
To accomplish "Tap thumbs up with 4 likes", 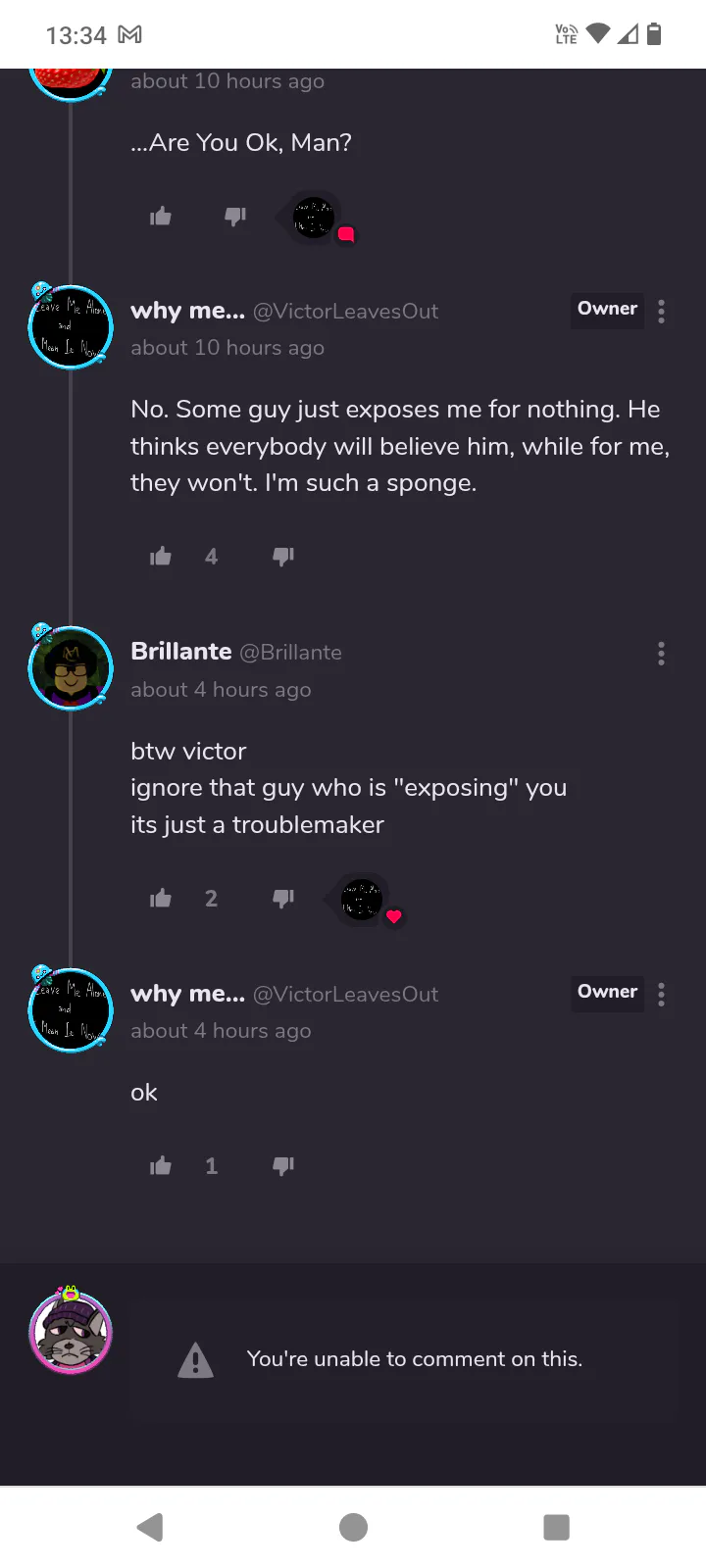I will click(161, 557).
